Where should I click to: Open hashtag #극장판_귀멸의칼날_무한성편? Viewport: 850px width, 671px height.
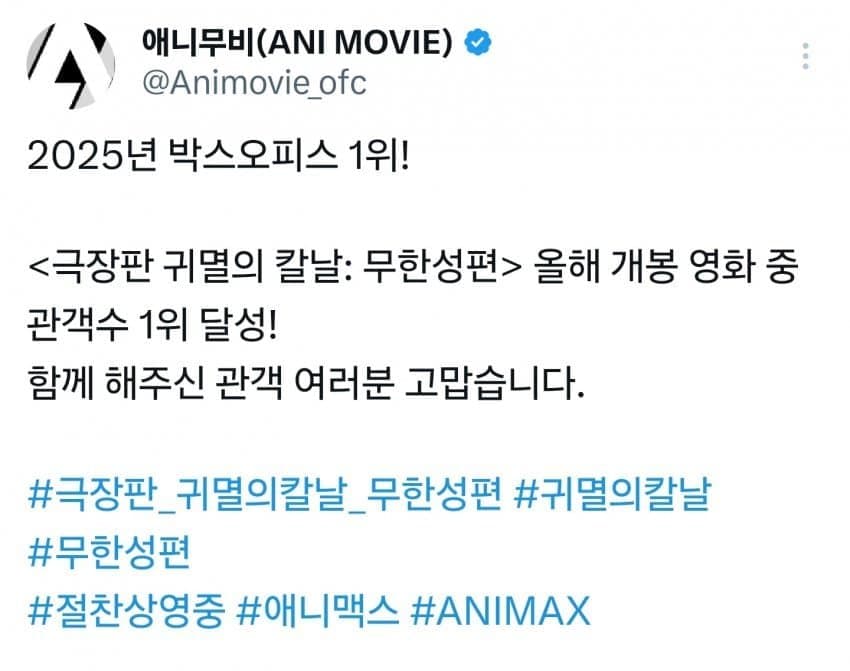265,494
